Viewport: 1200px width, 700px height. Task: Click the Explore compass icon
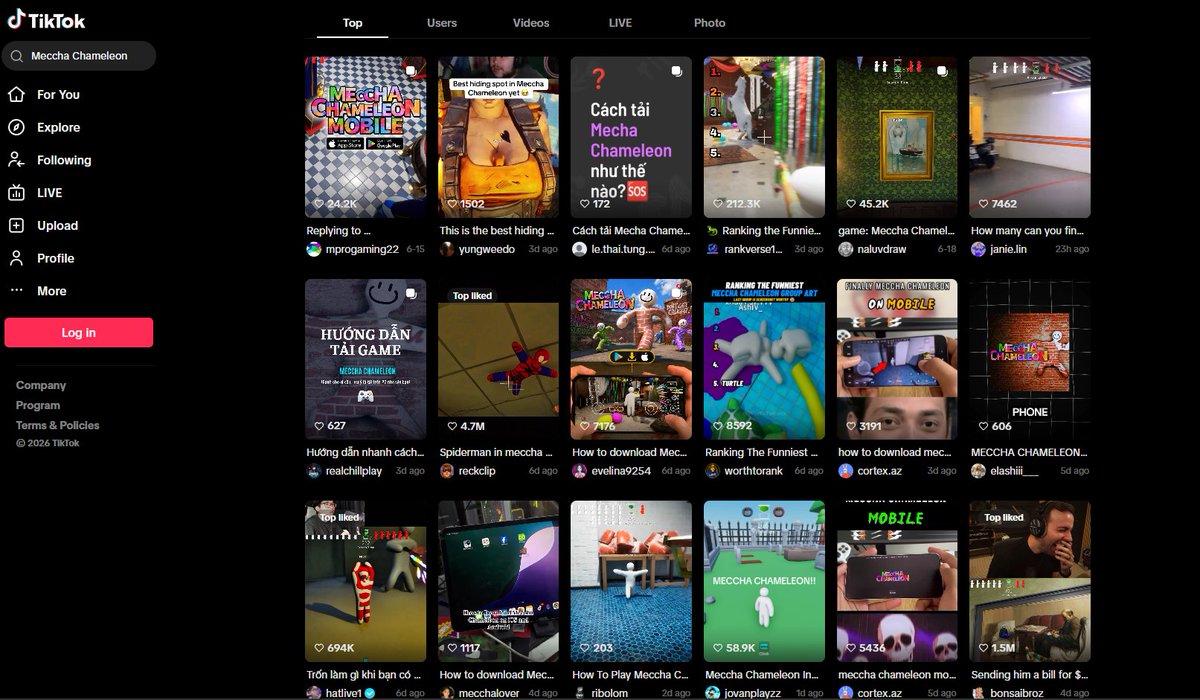pos(16,127)
